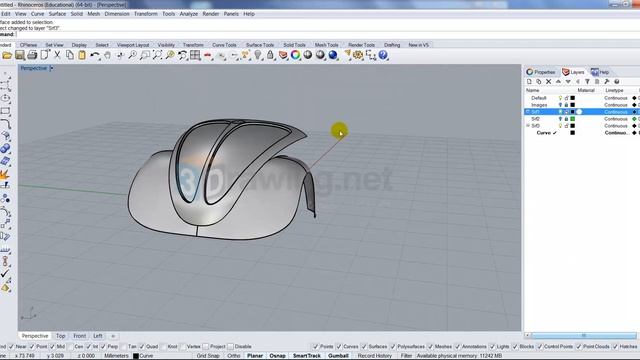The width and height of the screenshot is (640, 360).
Task: Toggle the Perp osnap checkbox
Action: pyautogui.click(x=103, y=347)
